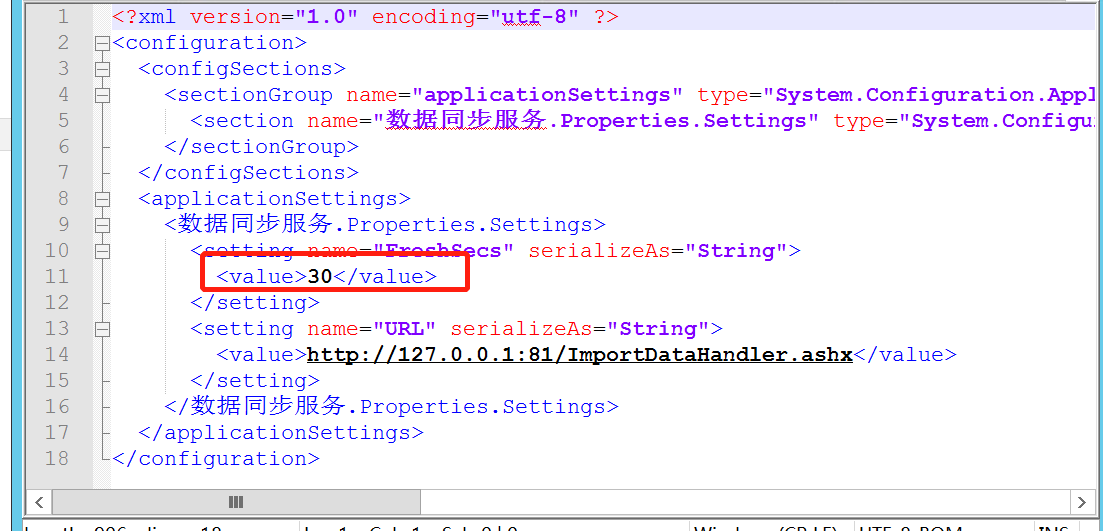Collapse the fold marker on line 9

click(x=103, y=226)
